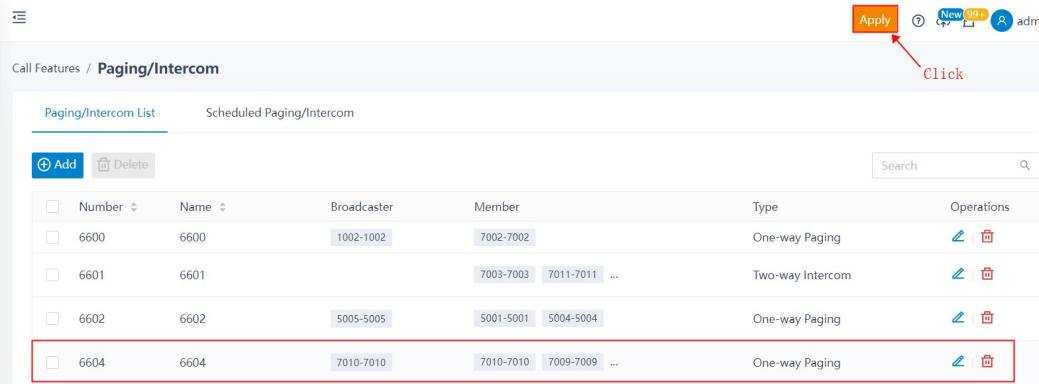Edit paging group 6600 pencil icon

[957, 236]
